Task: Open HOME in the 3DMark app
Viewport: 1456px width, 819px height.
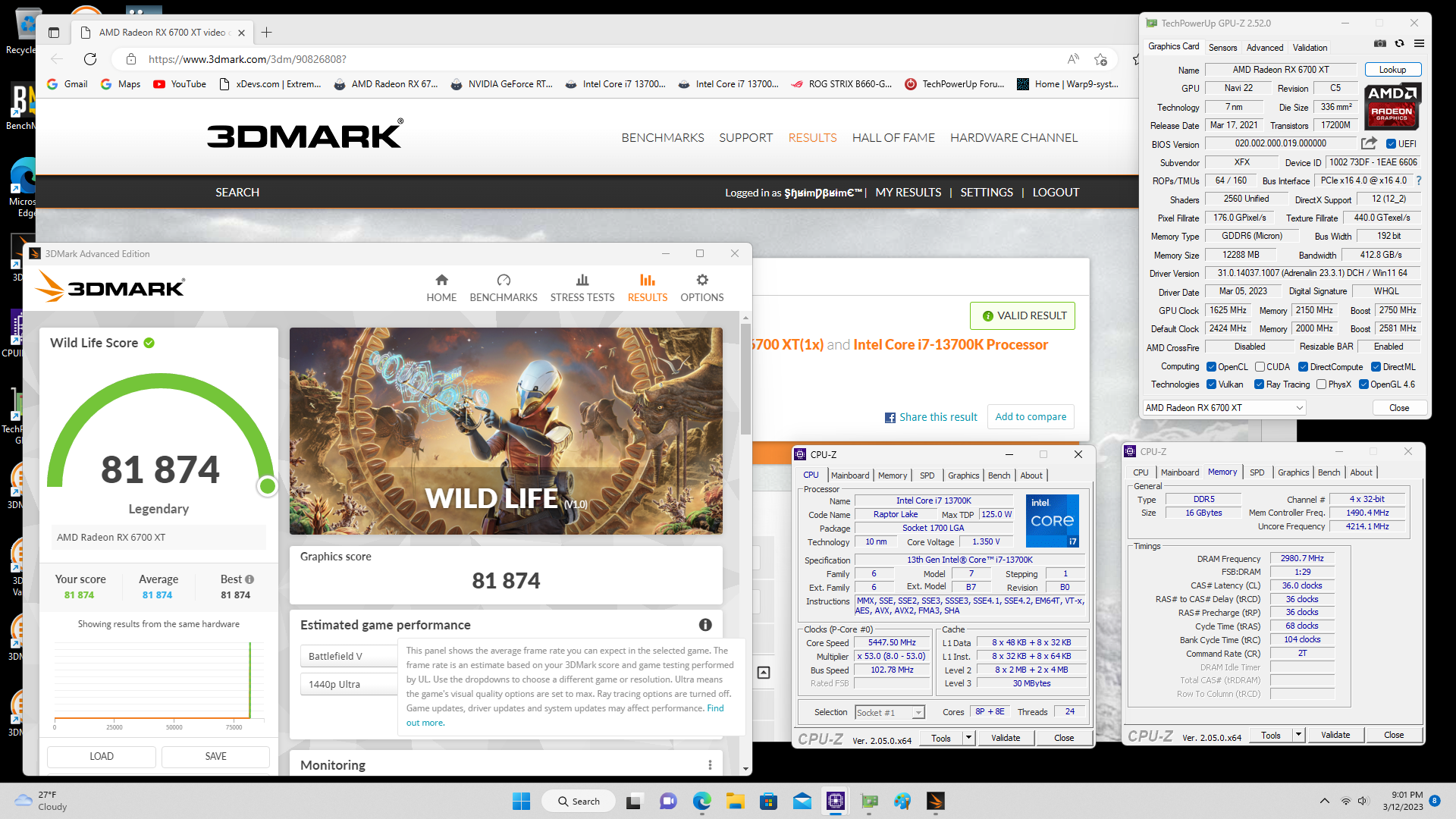Action: tap(441, 288)
